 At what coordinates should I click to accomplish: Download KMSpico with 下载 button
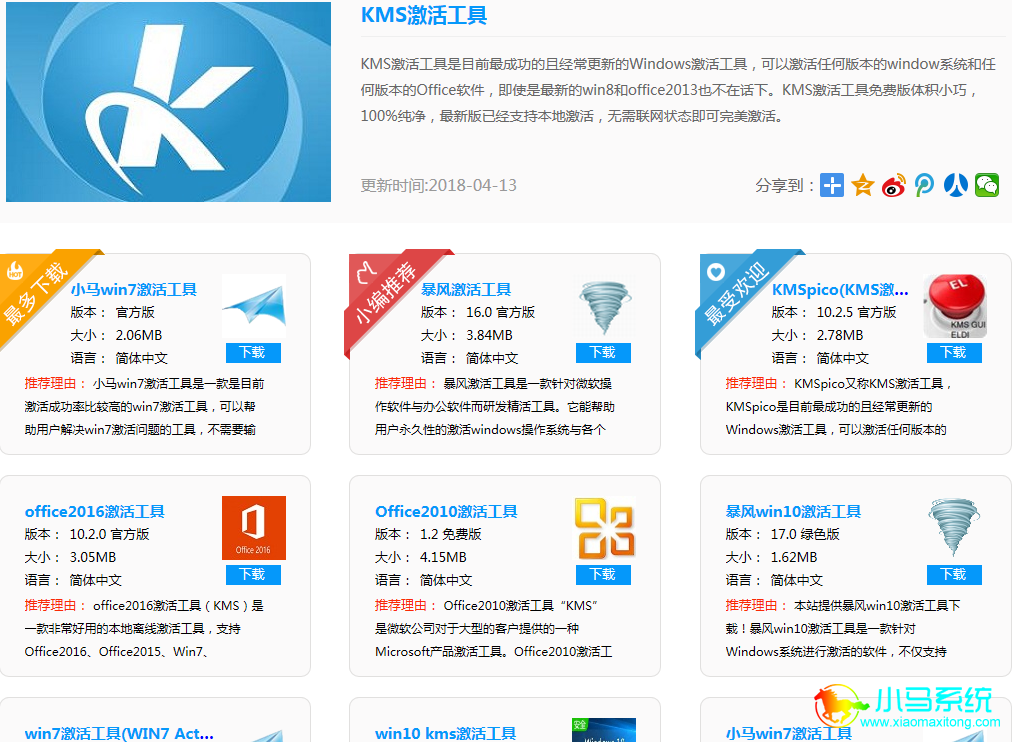[x=954, y=352]
